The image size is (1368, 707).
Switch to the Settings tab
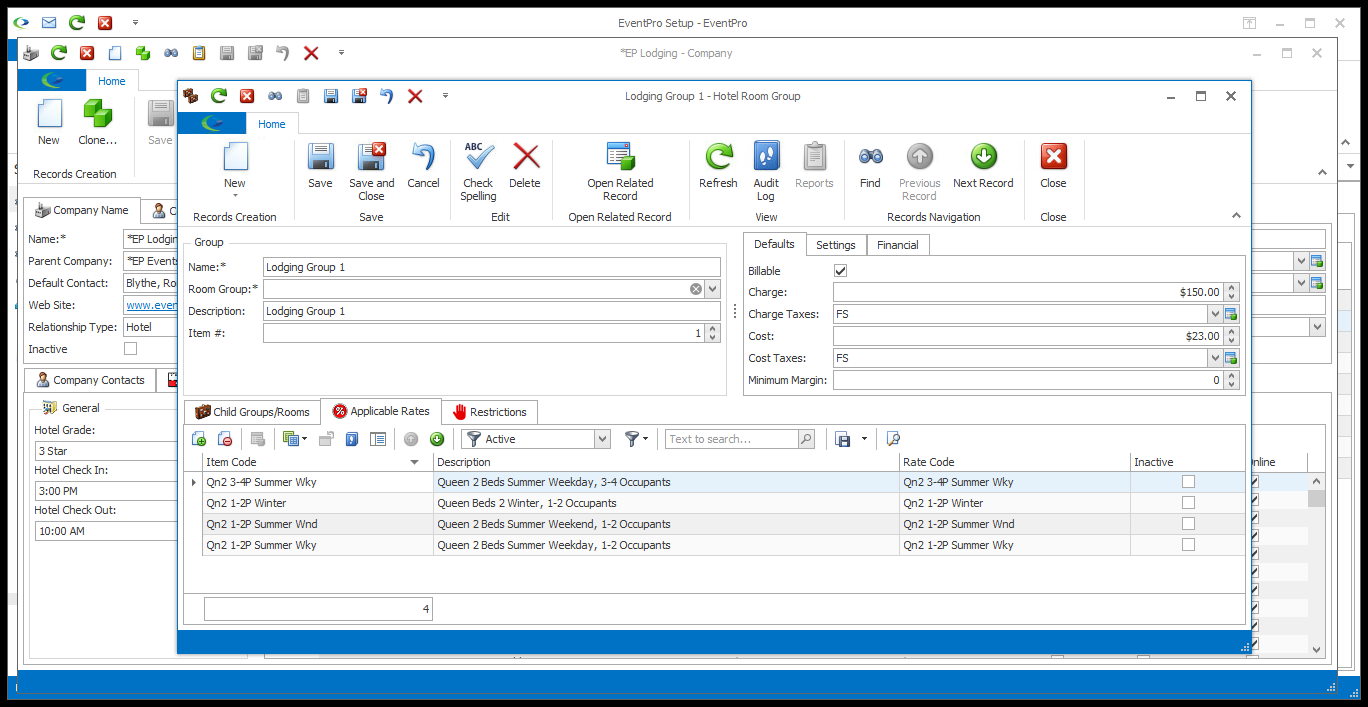click(x=835, y=245)
